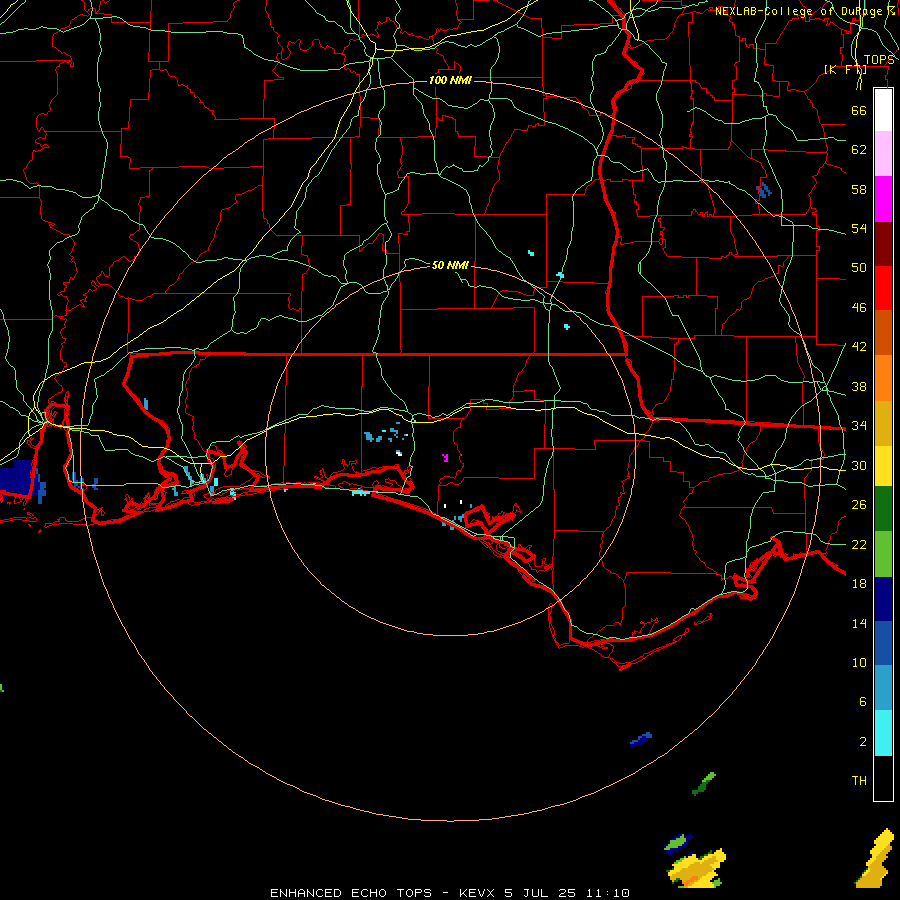
Task: Click the navy echo below the outer range ring
Action: (x=641, y=740)
